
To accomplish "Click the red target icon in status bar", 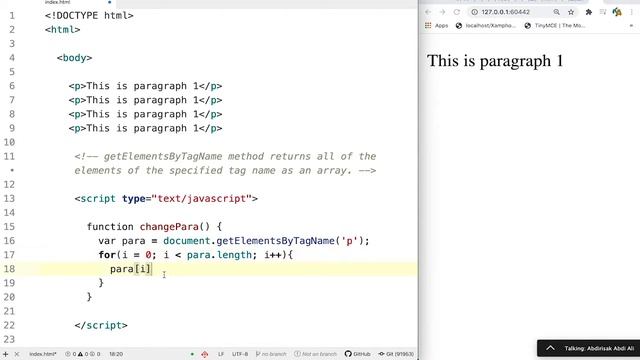I will (205, 354).
